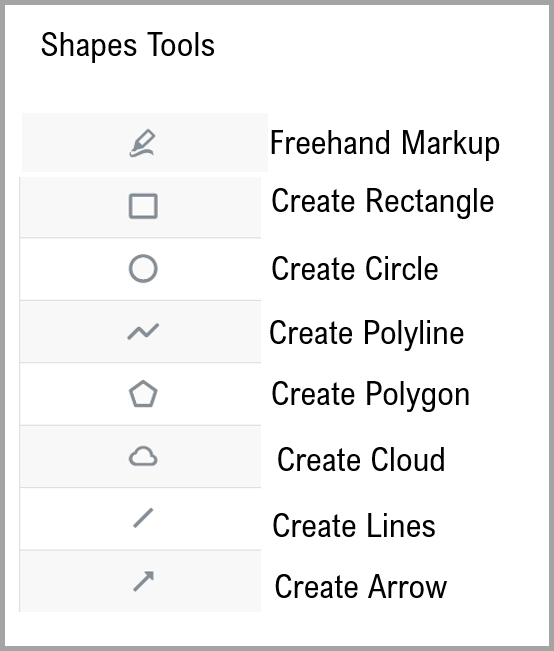554x651 pixels.
Task: Click the Create Lines text label
Action: pos(354,526)
